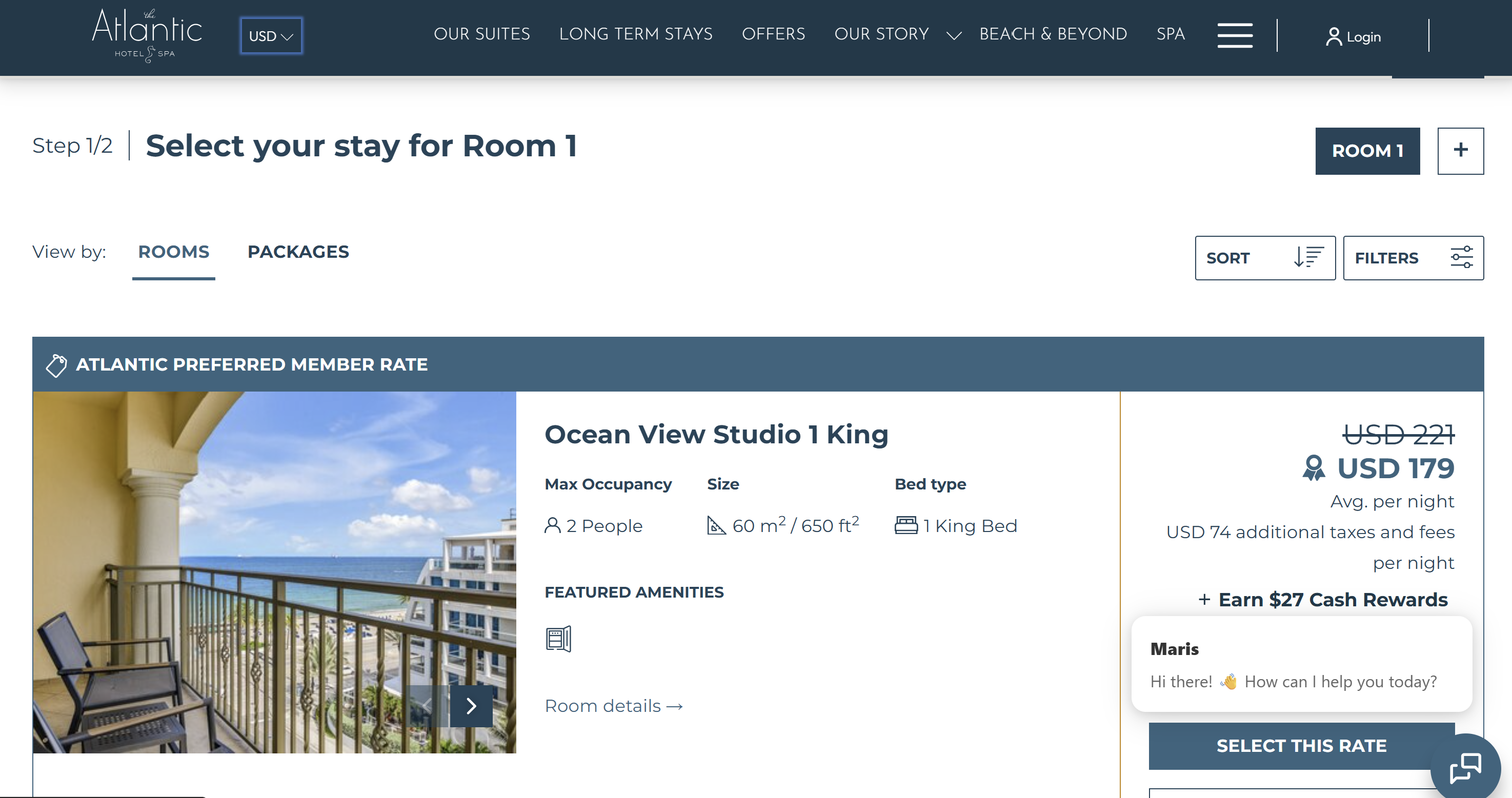
Task: Click the ocean view balcony photo
Action: (274, 572)
